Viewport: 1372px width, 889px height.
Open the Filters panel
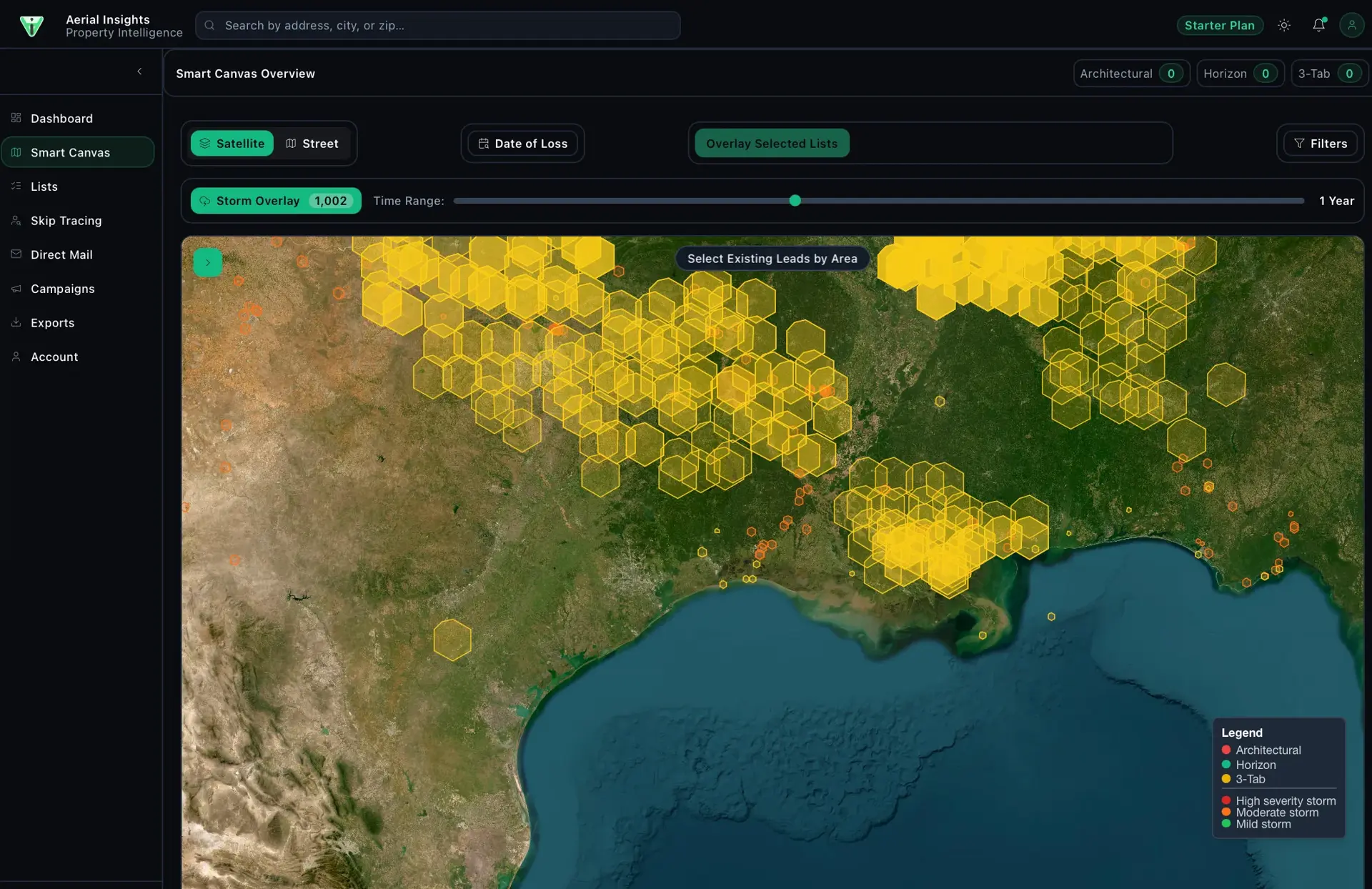(1320, 143)
